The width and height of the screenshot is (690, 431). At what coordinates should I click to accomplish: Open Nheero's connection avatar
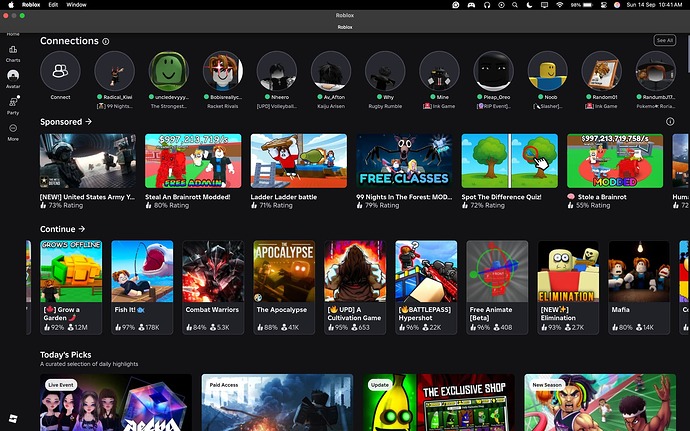277,71
